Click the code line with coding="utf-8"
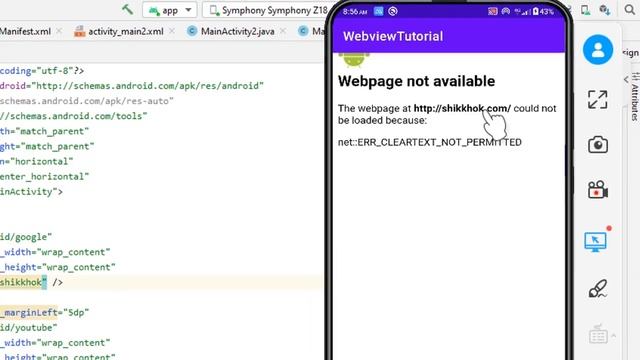Image resolution: width=640 pixels, height=360 pixels. click(x=42, y=71)
